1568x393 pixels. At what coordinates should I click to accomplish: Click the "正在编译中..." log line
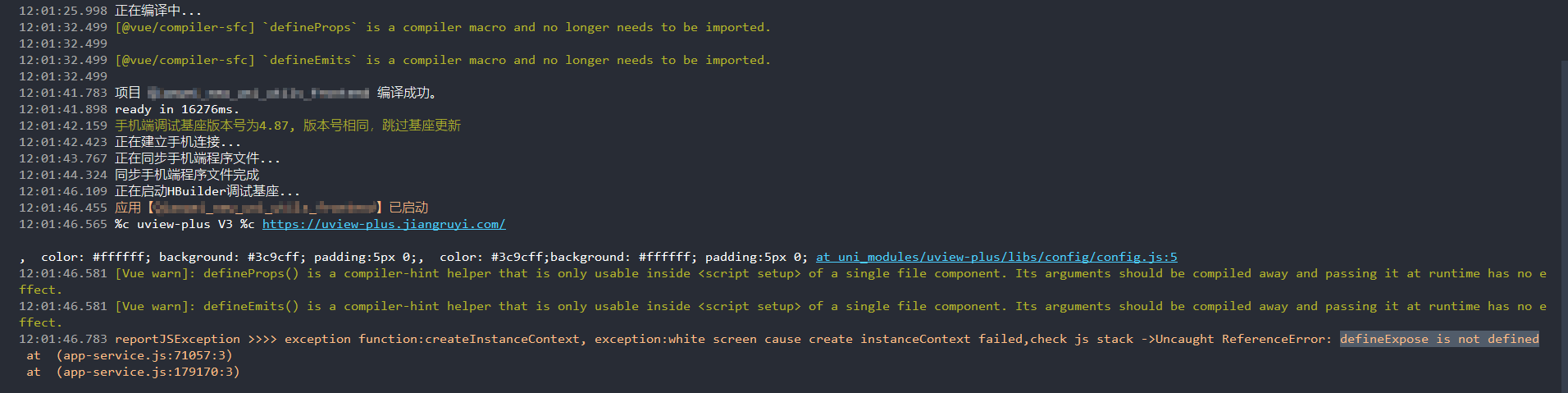157,11
